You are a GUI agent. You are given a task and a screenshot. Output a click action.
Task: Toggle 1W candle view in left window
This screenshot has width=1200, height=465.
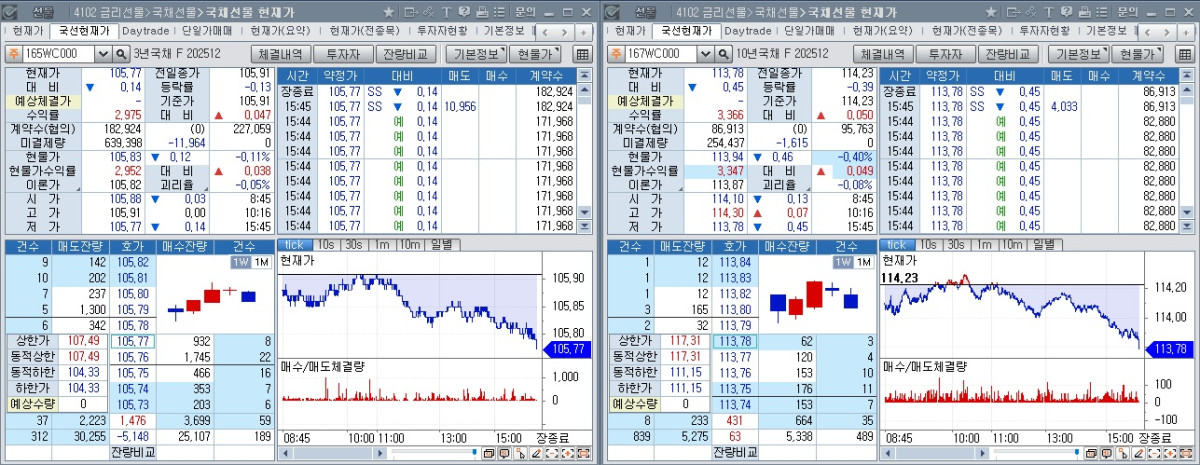[x=240, y=262]
